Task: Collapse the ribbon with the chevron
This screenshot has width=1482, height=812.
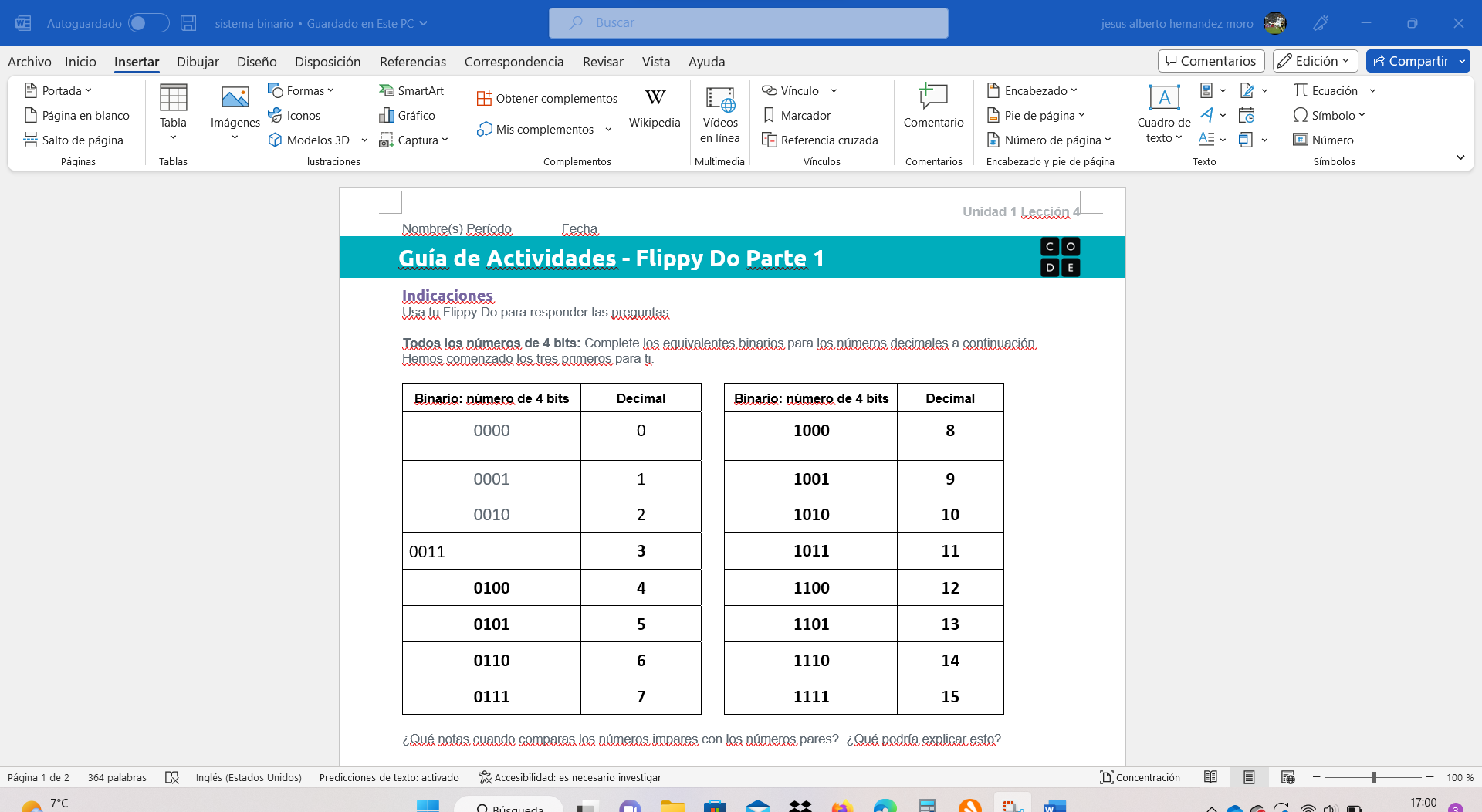Action: point(1460,157)
